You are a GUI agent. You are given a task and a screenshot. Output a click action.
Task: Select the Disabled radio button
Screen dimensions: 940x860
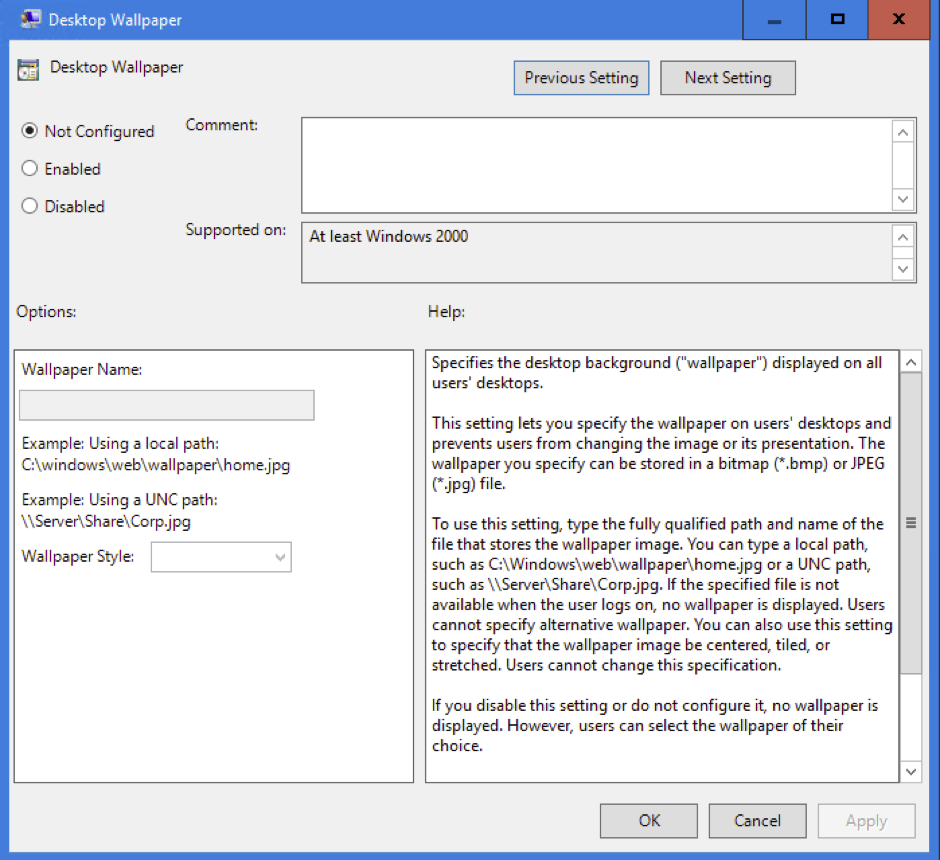coord(30,206)
